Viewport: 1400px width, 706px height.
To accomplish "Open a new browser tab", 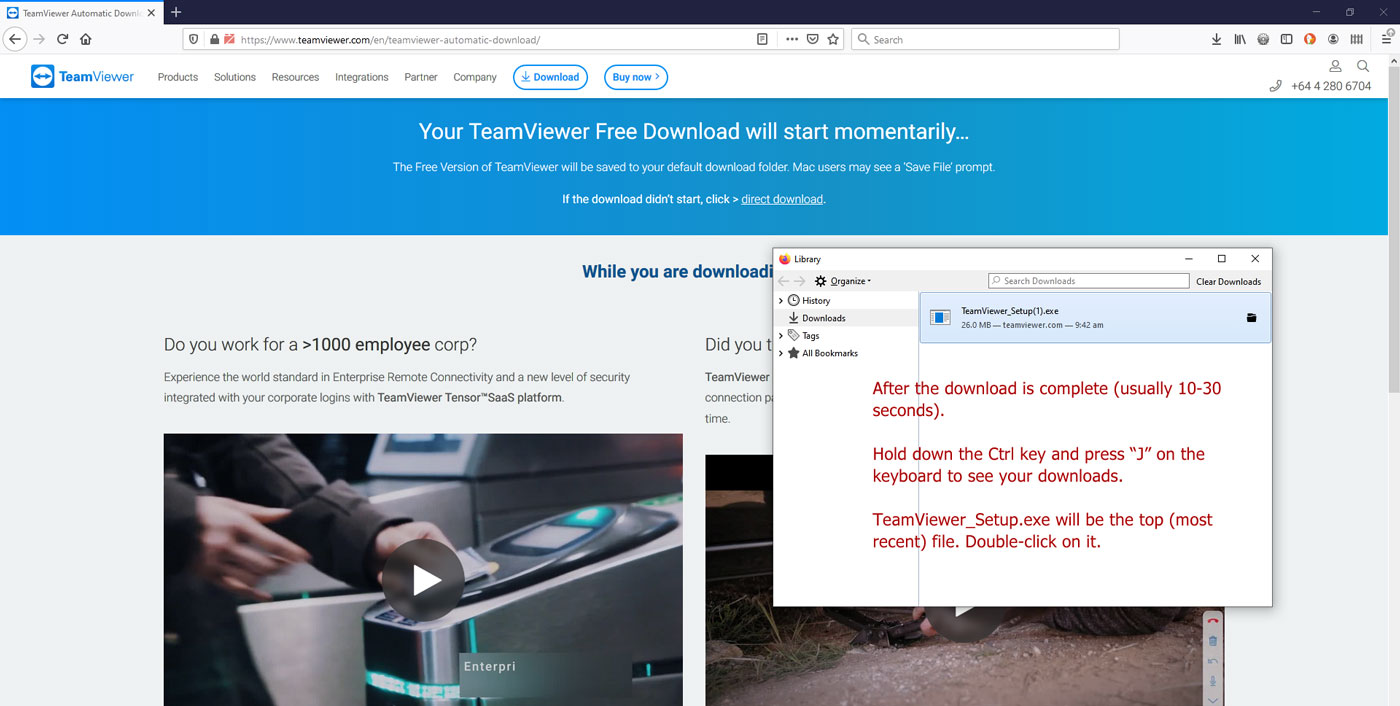I will point(176,12).
